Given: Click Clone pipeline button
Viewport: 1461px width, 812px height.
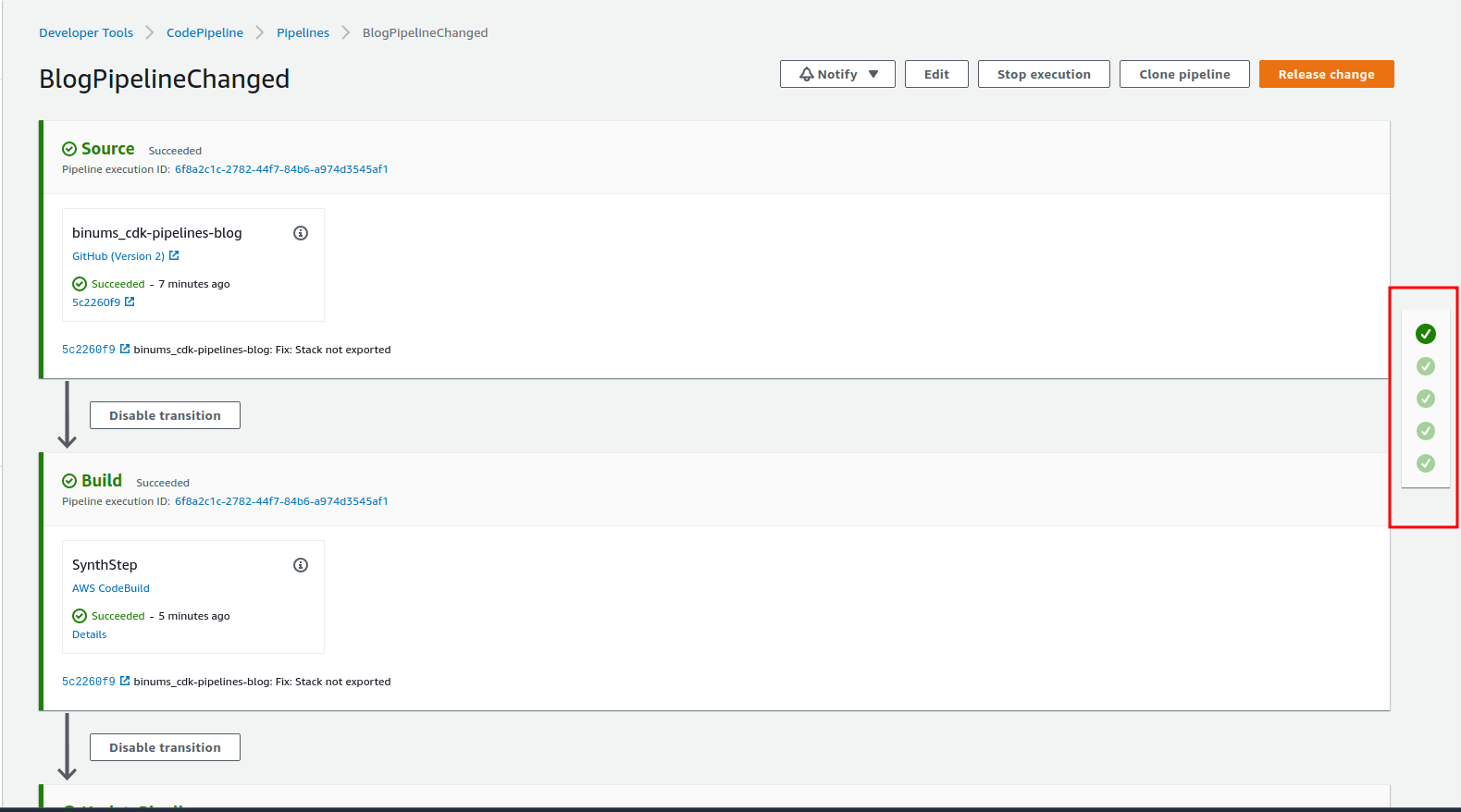Looking at the screenshot, I should [1184, 74].
